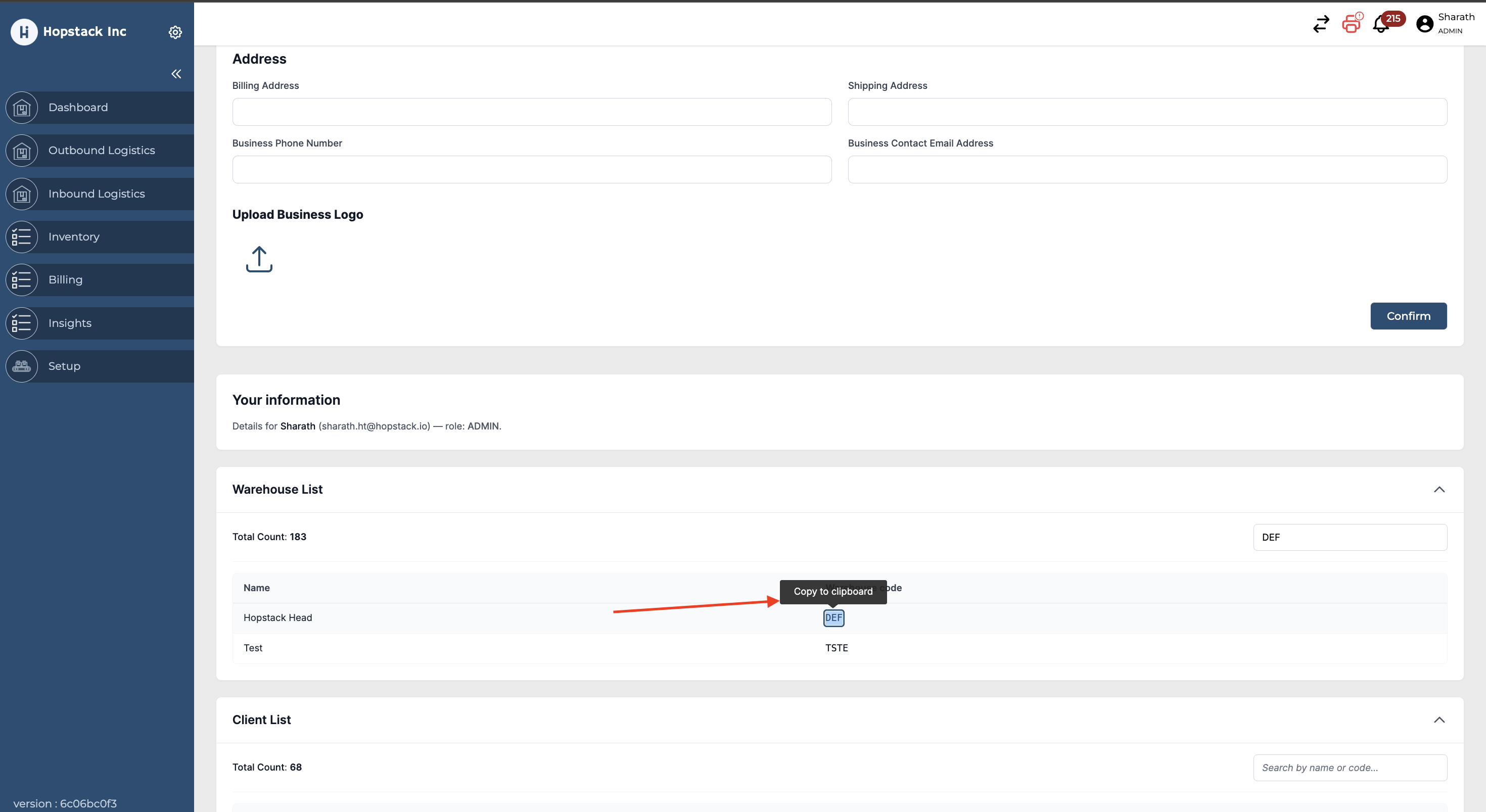Image resolution: width=1486 pixels, height=812 pixels.
Task: Click the client search by name or code field
Action: (x=1350, y=768)
